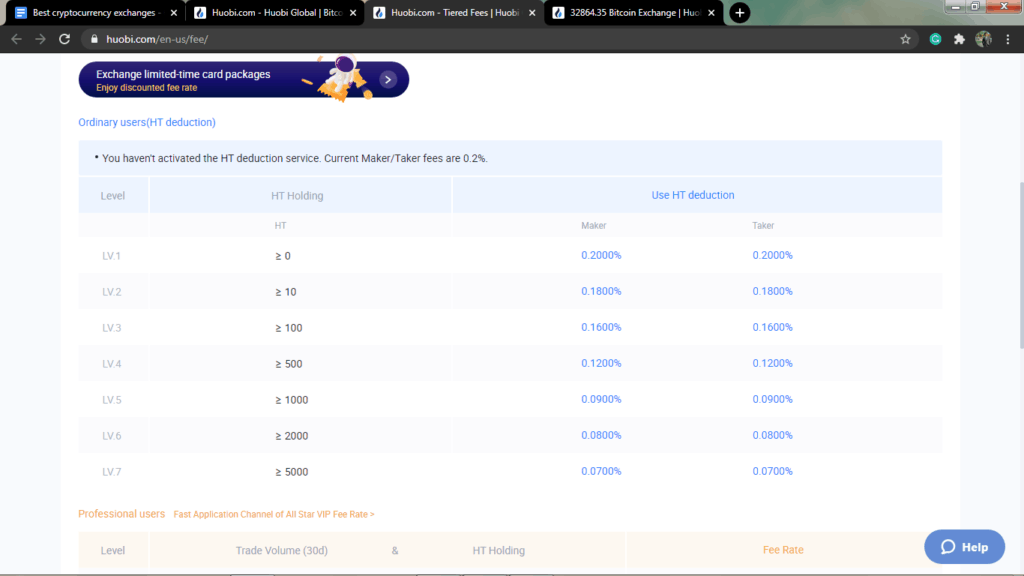Image resolution: width=1024 pixels, height=576 pixels.
Task: Click the HT deduction not activated notice
Action: coord(510,158)
